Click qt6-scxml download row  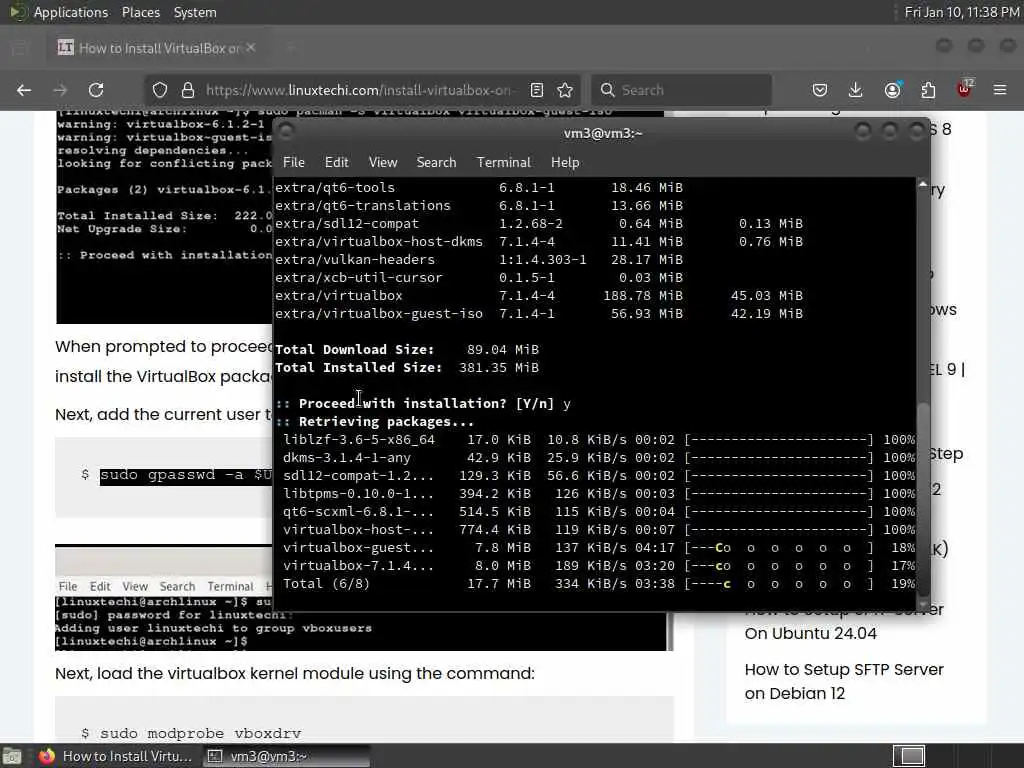pyautogui.click(x=598, y=512)
